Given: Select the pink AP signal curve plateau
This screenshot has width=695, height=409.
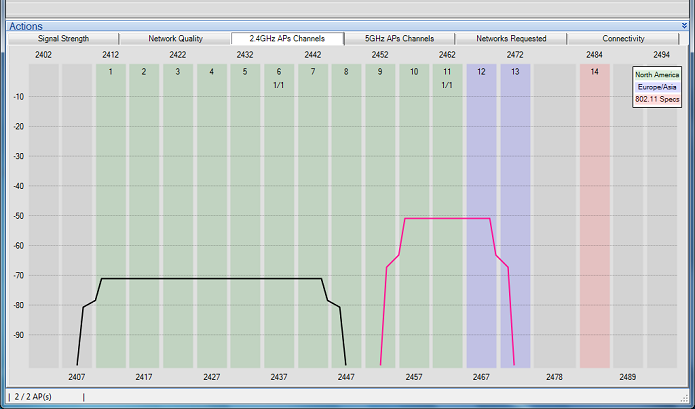Looking at the screenshot, I should [x=447, y=218].
